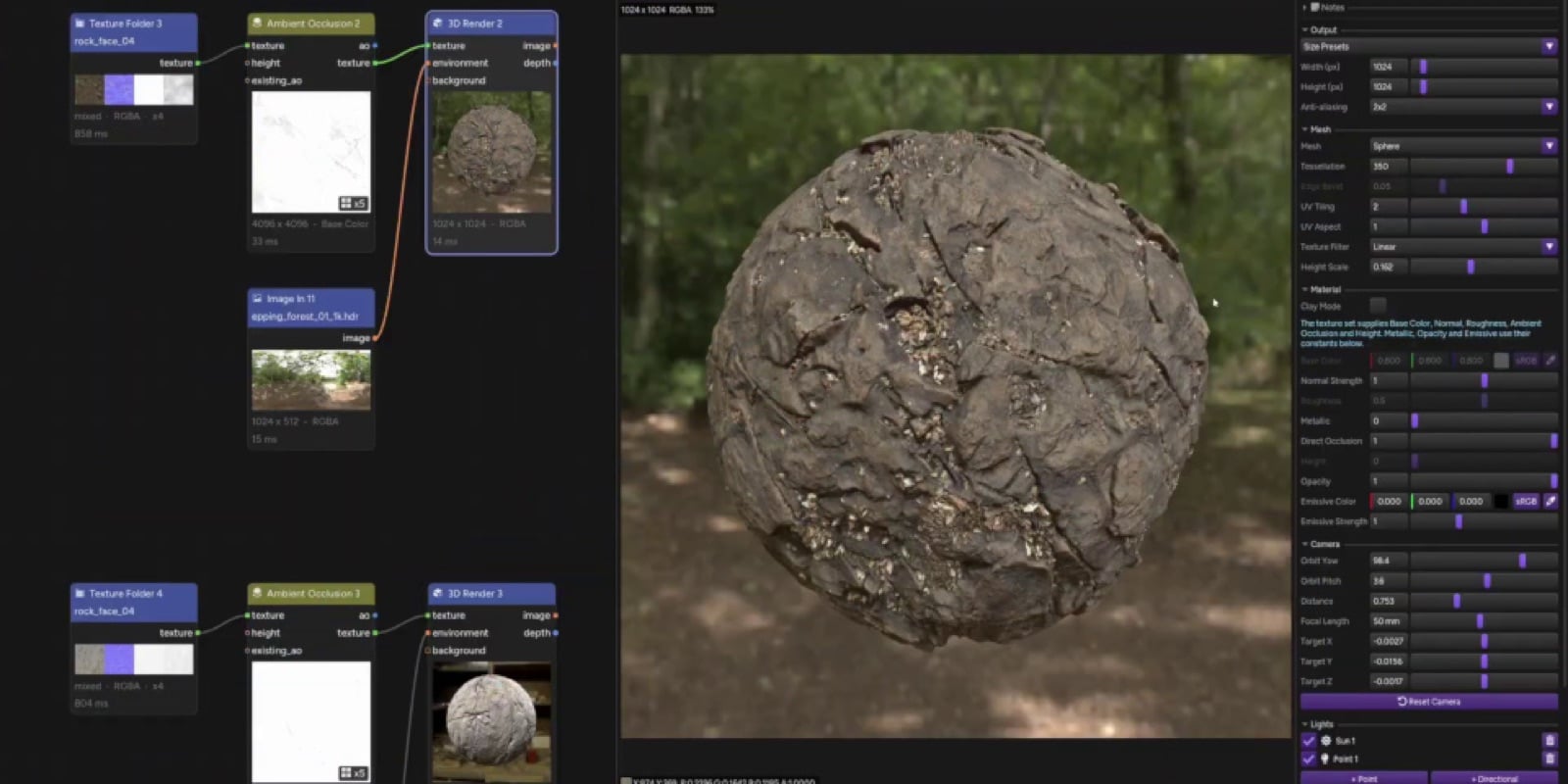Click the Sun 1 light icon

[x=1326, y=741]
